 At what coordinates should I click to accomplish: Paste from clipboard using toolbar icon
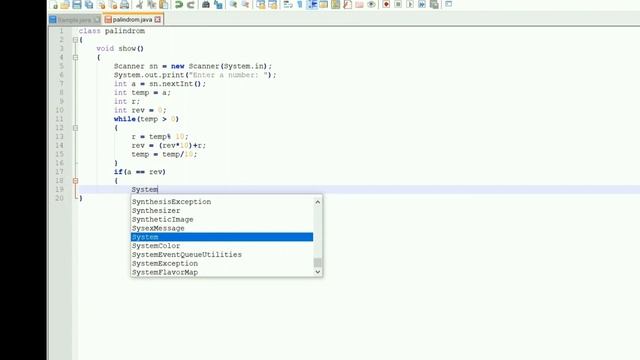click(164, 4)
